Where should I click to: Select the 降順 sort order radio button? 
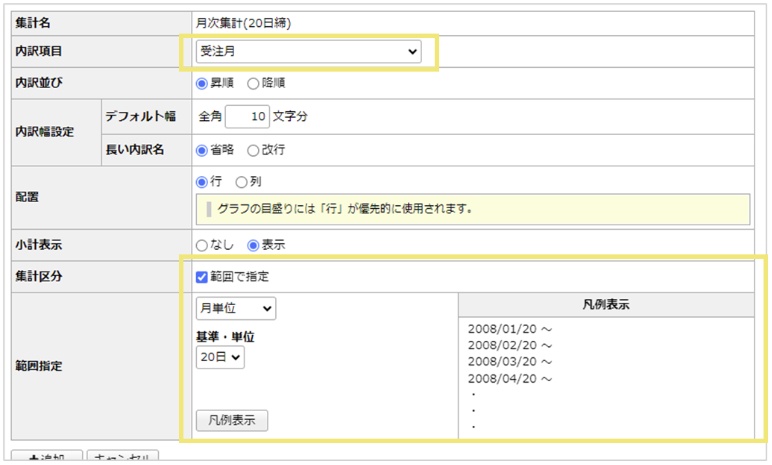point(253,84)
